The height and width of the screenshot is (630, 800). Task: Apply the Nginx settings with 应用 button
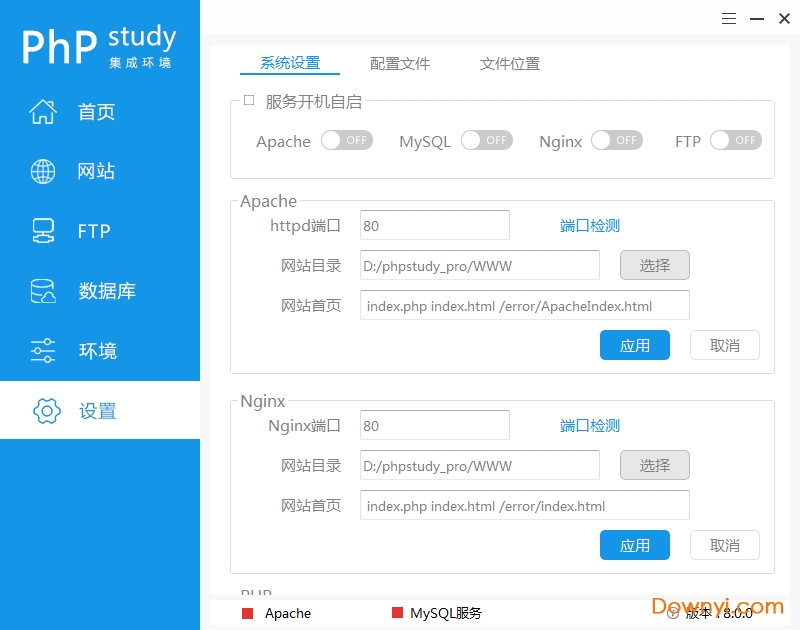coord(635,545)
